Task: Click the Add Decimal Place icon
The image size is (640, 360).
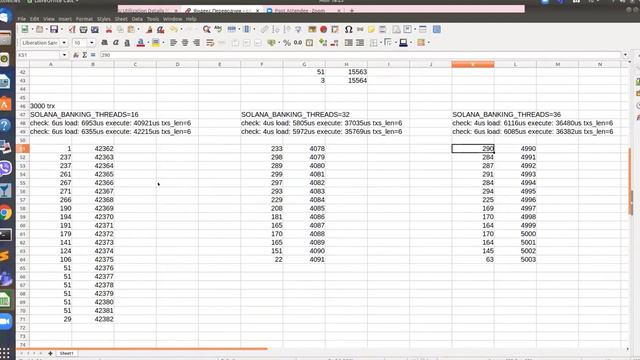Action: point(323,42)
